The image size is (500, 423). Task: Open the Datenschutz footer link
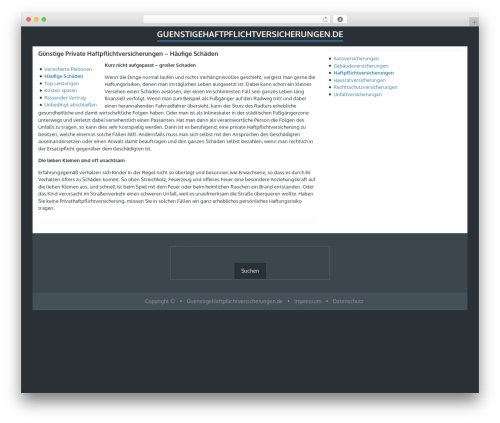pyautogui.click(x=348, y=301)
